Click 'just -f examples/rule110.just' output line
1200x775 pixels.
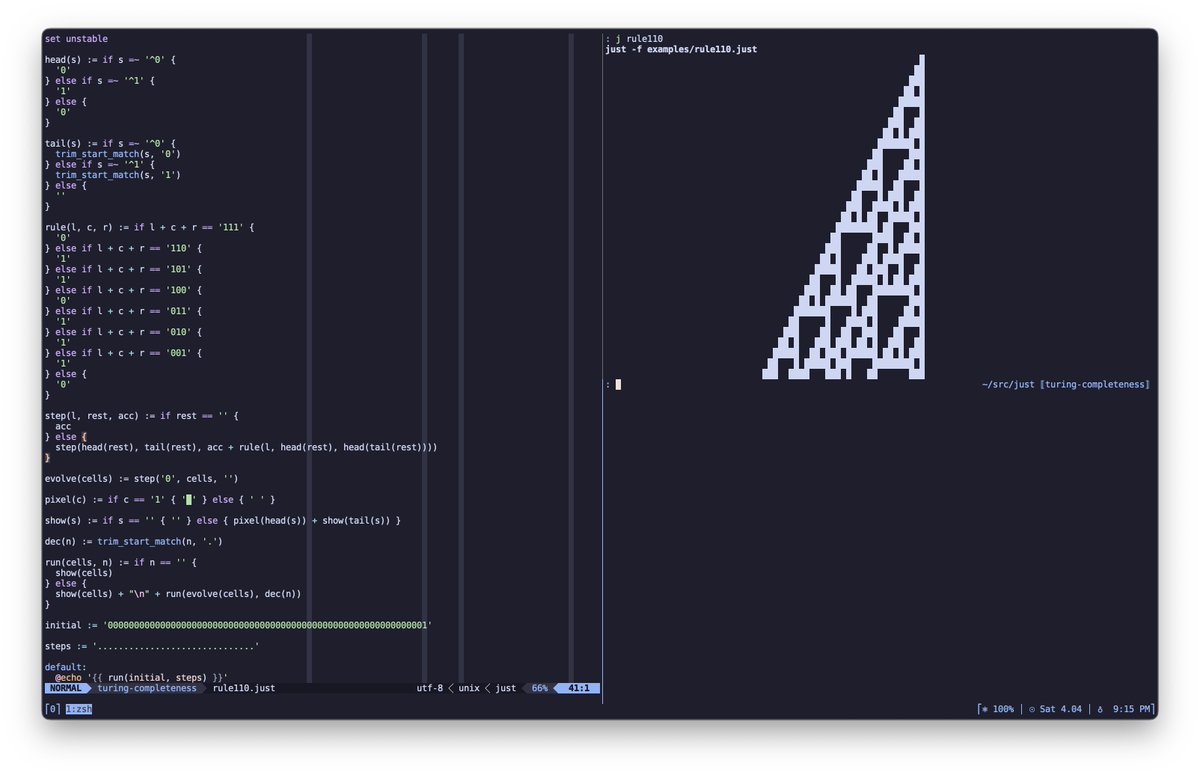(x=681, y=49)
